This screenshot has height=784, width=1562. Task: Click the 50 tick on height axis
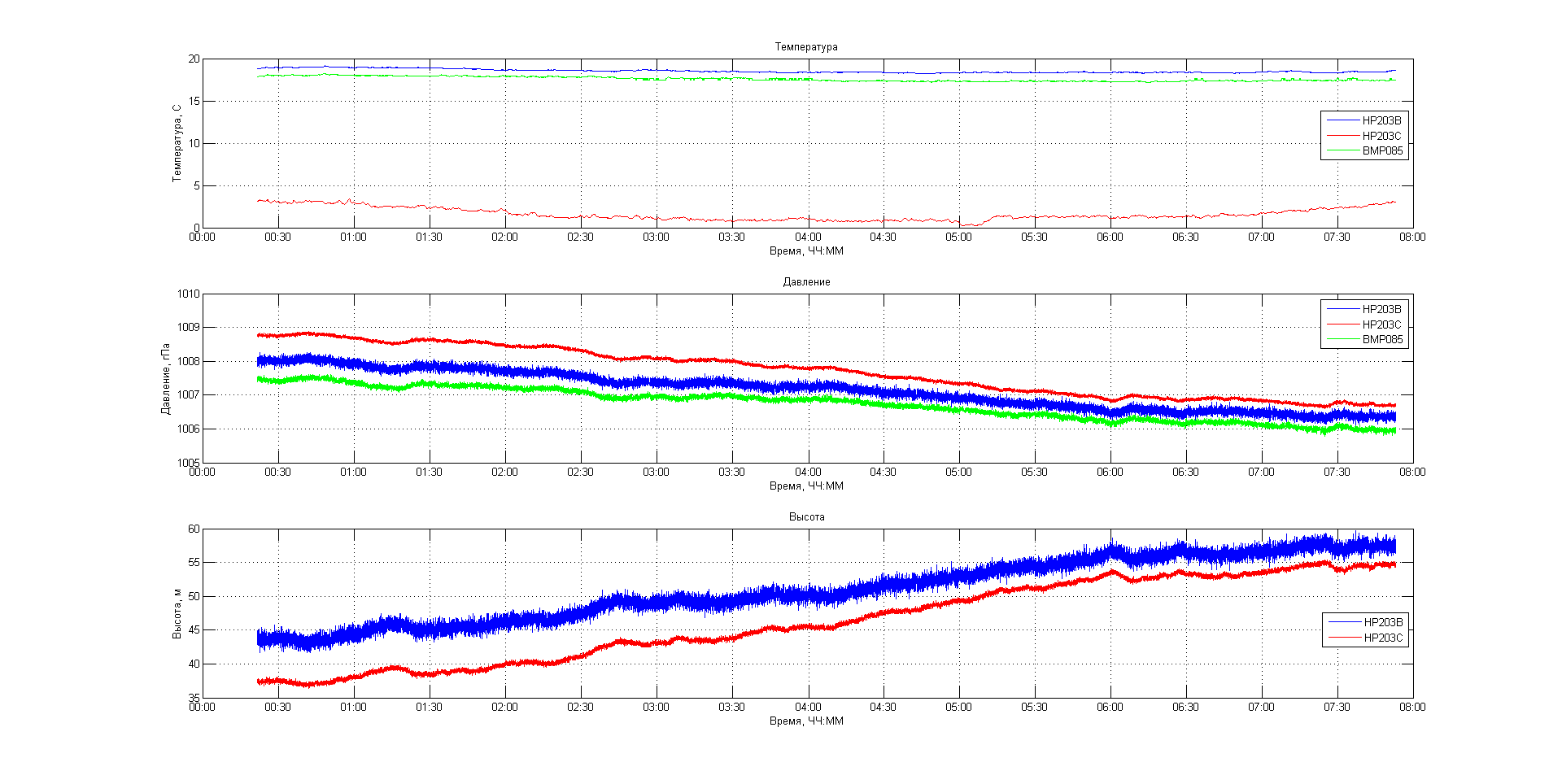point(194,597)
